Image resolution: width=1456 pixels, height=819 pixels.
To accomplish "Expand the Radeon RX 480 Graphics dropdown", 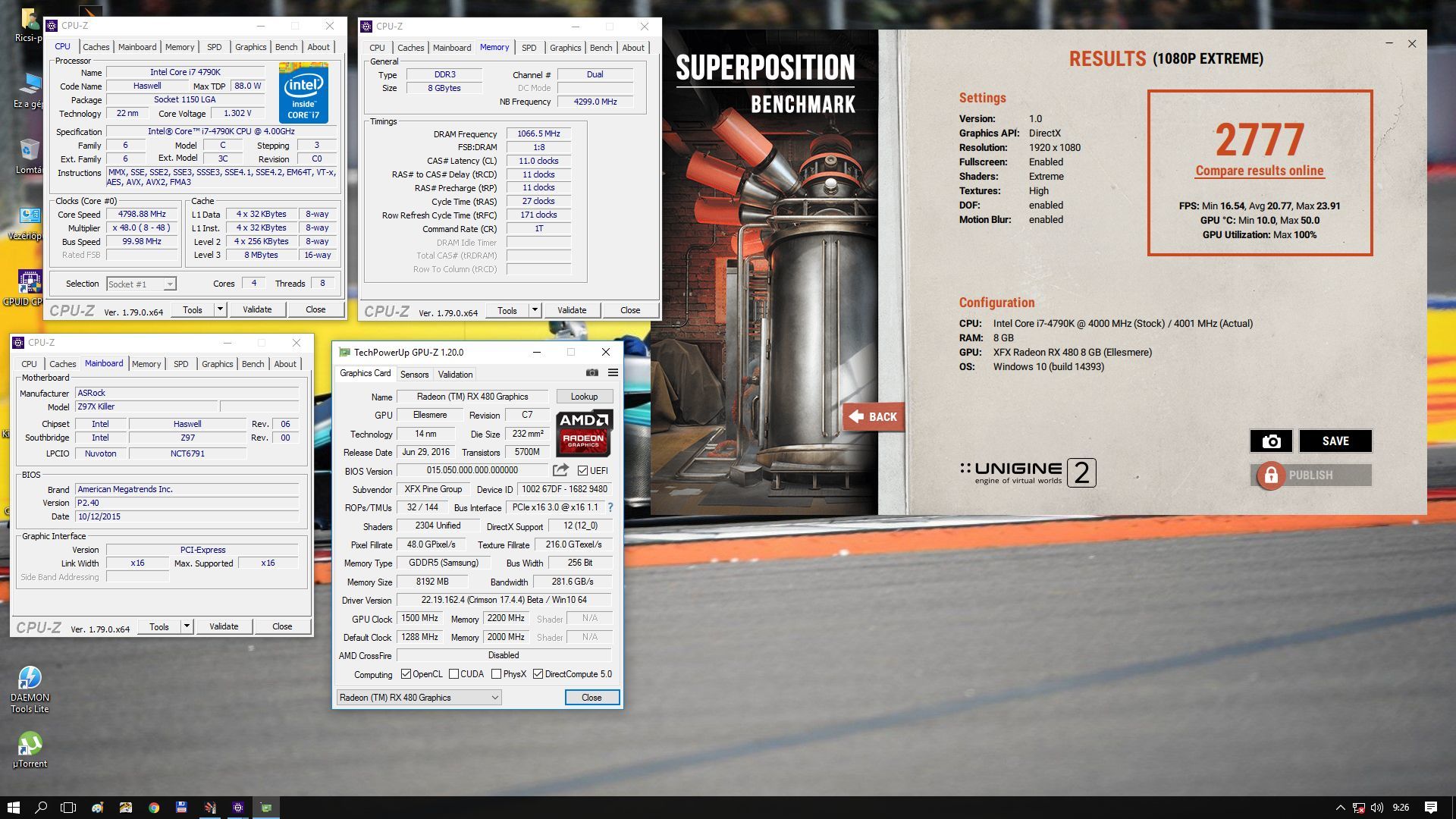I will pyautogui.click(x=494, y=698).
